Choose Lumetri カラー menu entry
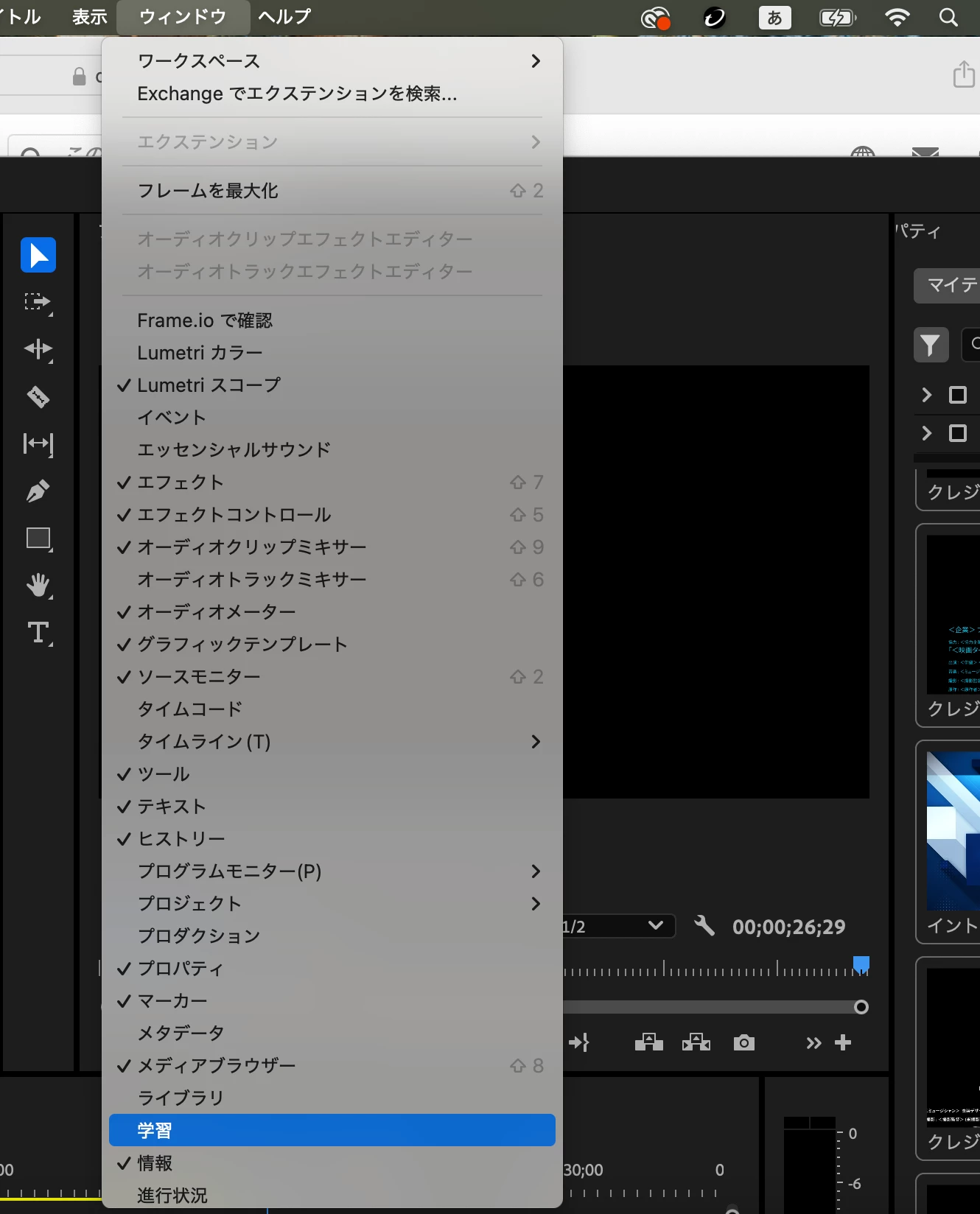This screenshot has width=980, height=1214. click(x=332, y=353)
